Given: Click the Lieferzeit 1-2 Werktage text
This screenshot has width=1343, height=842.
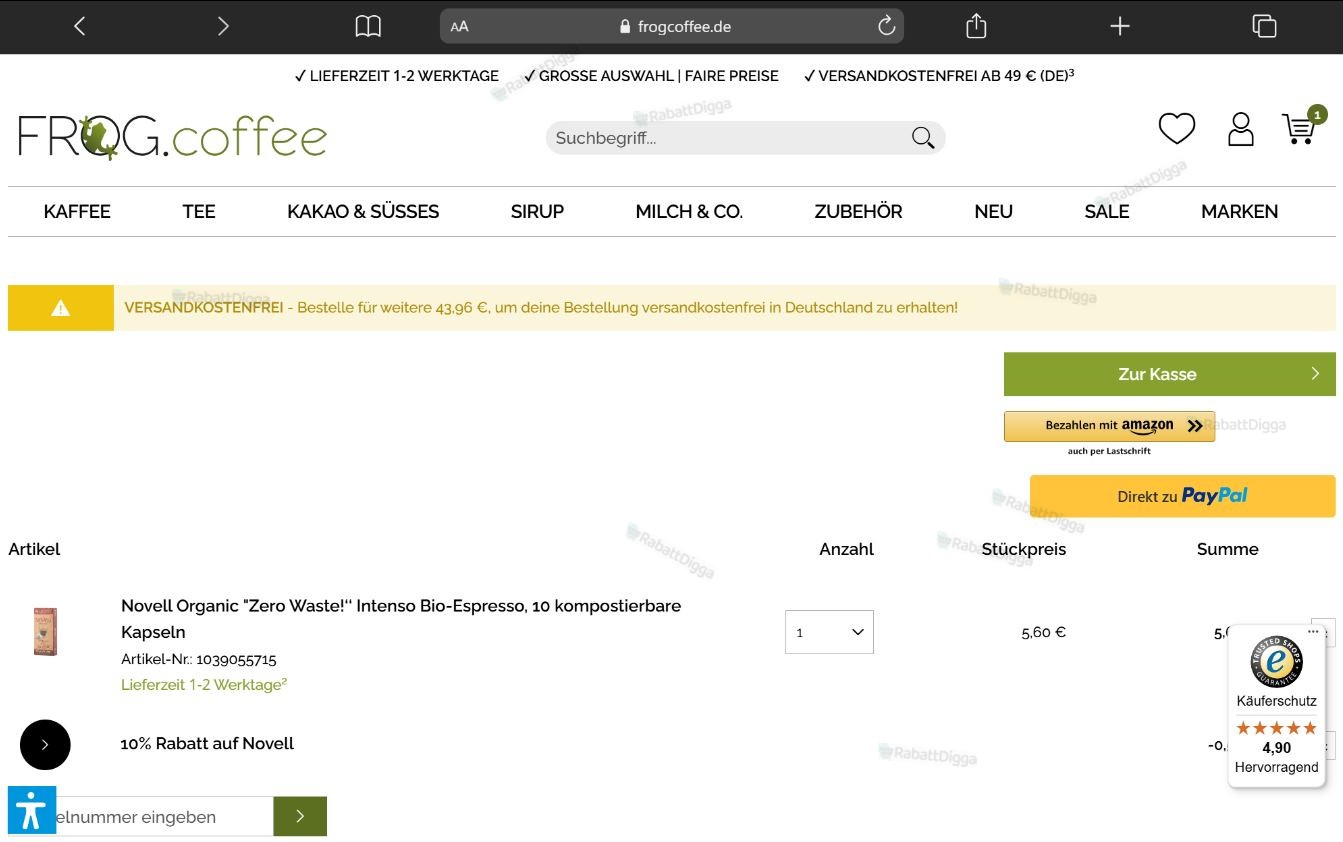Looking at the screenshot, I should coord(204,685).
